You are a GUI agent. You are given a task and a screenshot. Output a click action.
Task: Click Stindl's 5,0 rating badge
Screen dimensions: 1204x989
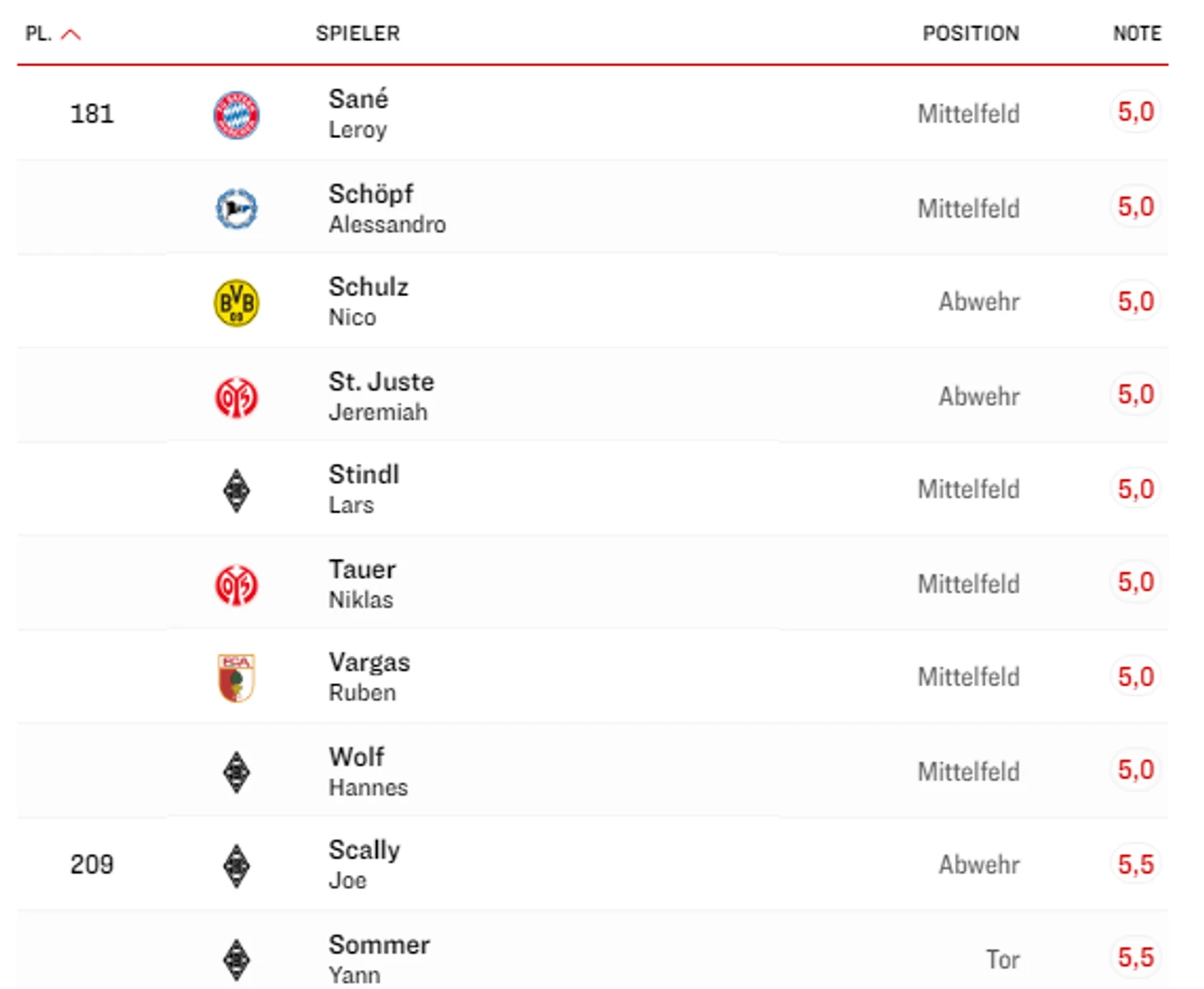point(1136,489)
